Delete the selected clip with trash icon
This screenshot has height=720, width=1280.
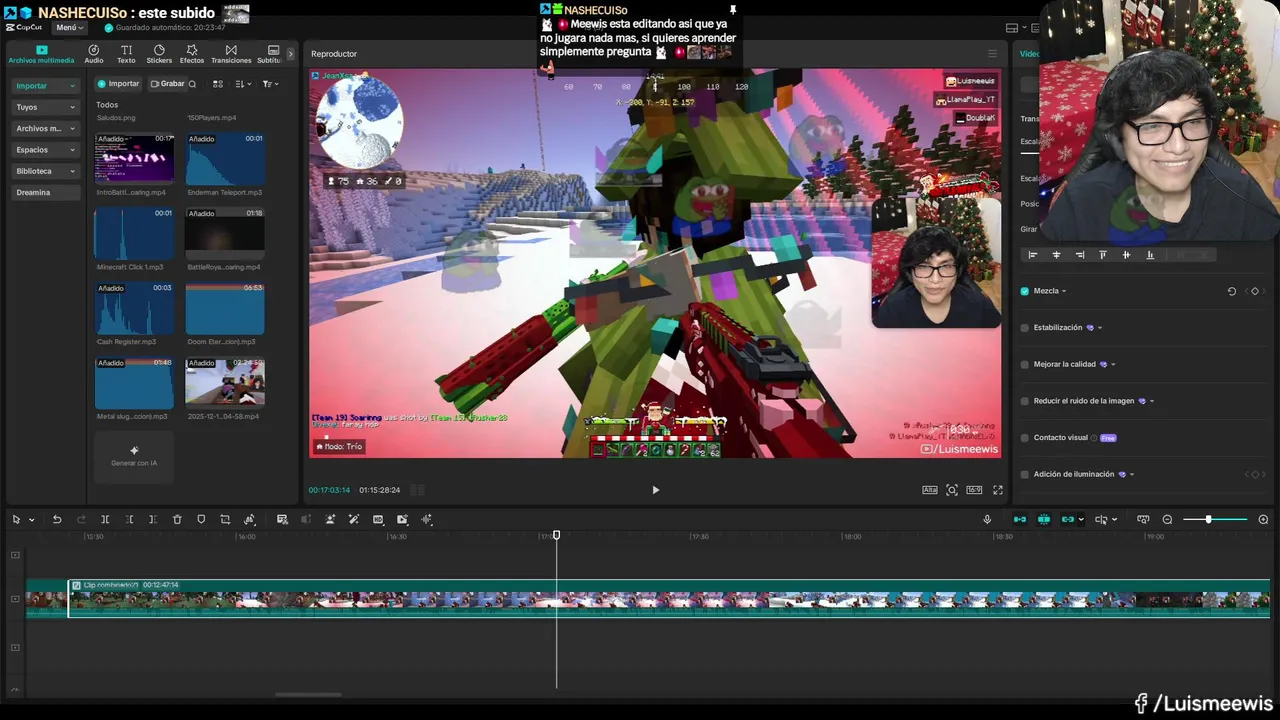tap(177, 519)
